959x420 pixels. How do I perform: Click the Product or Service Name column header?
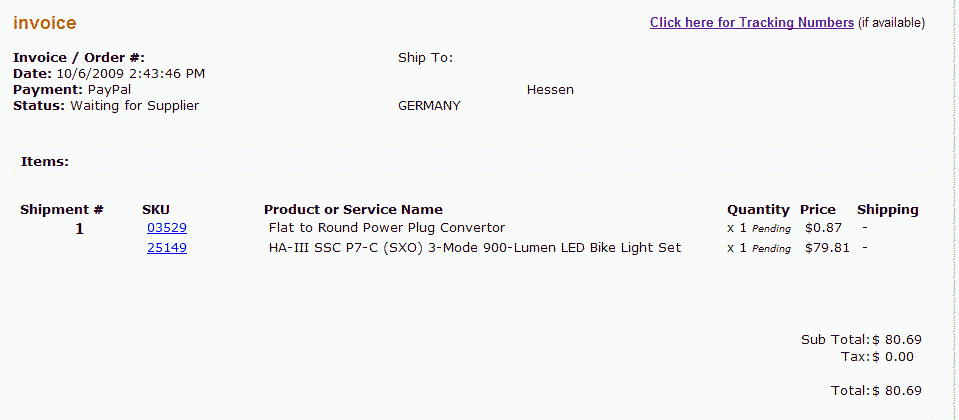pyautogui.click(x=353, y=210)
